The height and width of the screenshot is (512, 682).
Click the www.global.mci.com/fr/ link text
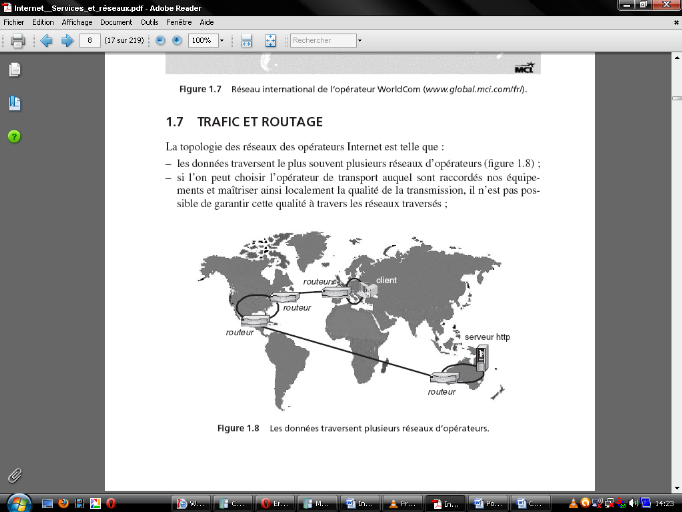(x=475, y=89)
